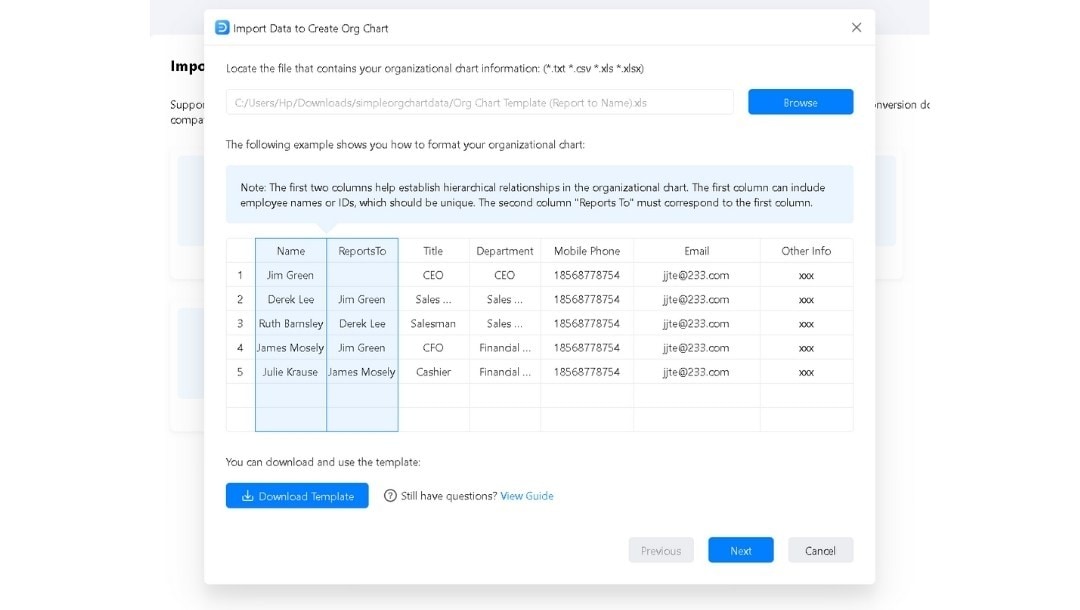Viewport: 1080px width, 610px height.
Task: Click the cell containing Jim Green
Action: coord(290,275)
